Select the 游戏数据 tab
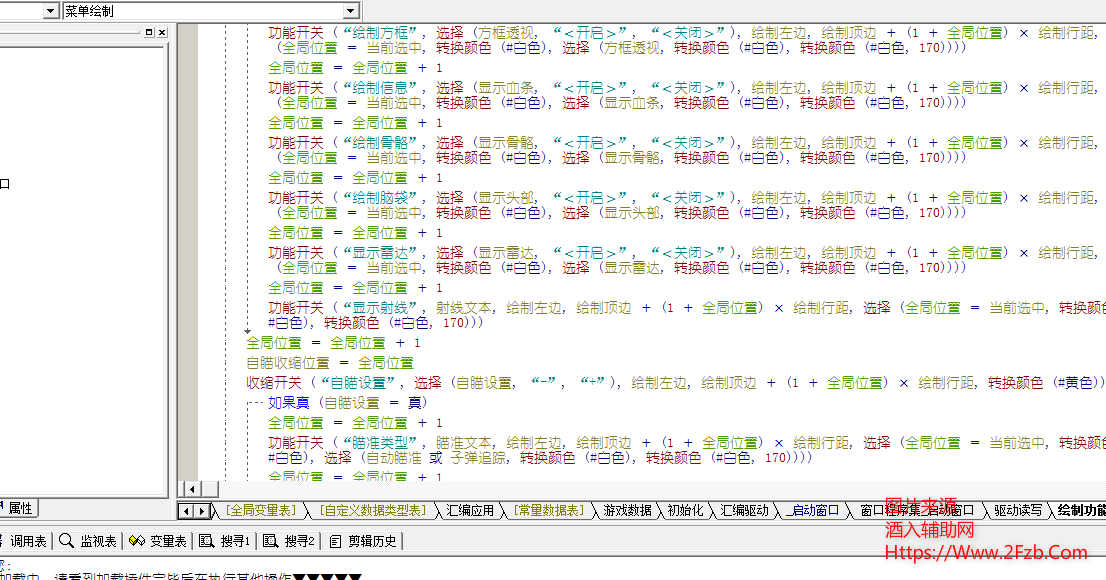Image resolution: width=1106 pixels, height=580 pixels. (627, 511)
